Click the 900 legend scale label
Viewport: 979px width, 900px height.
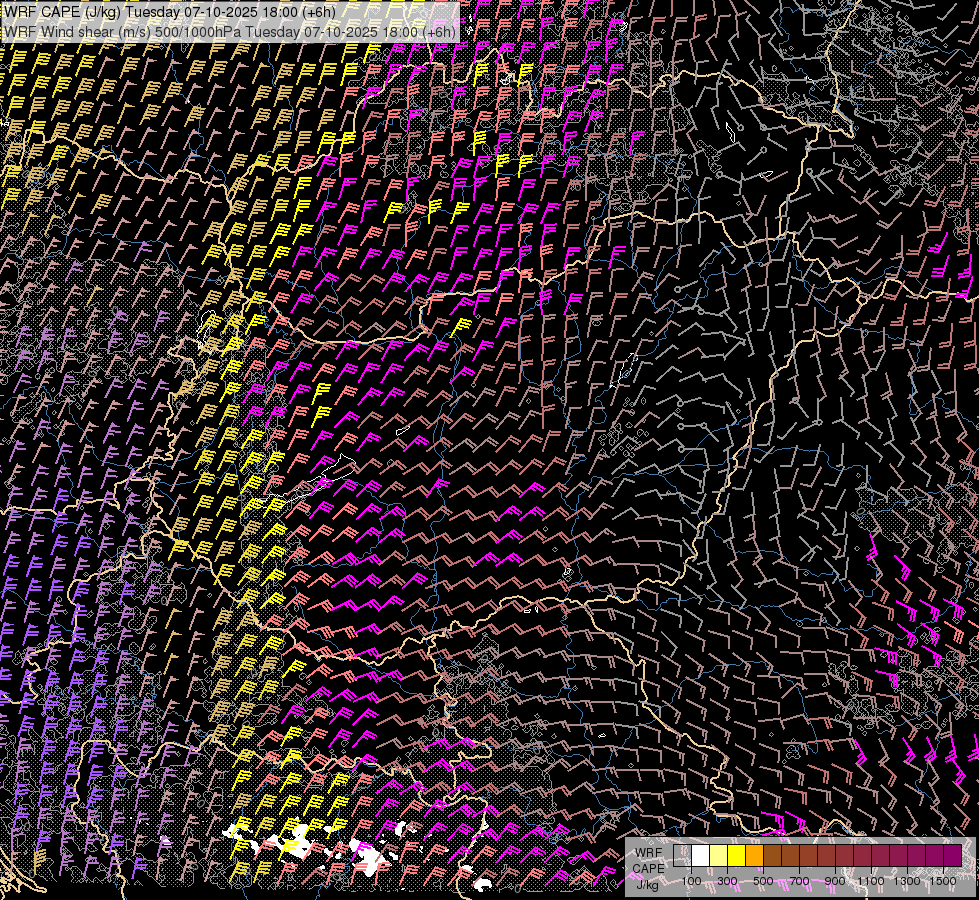[835, 881]
